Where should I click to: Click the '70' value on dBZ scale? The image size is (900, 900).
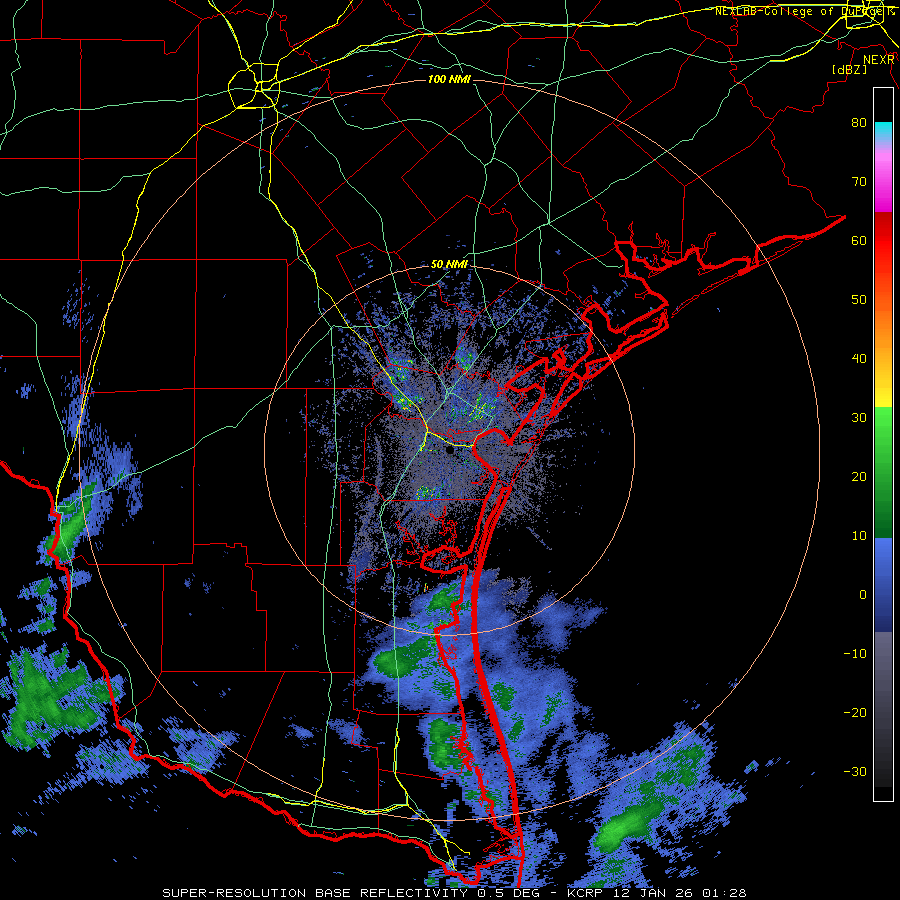(x=859, y=181)
